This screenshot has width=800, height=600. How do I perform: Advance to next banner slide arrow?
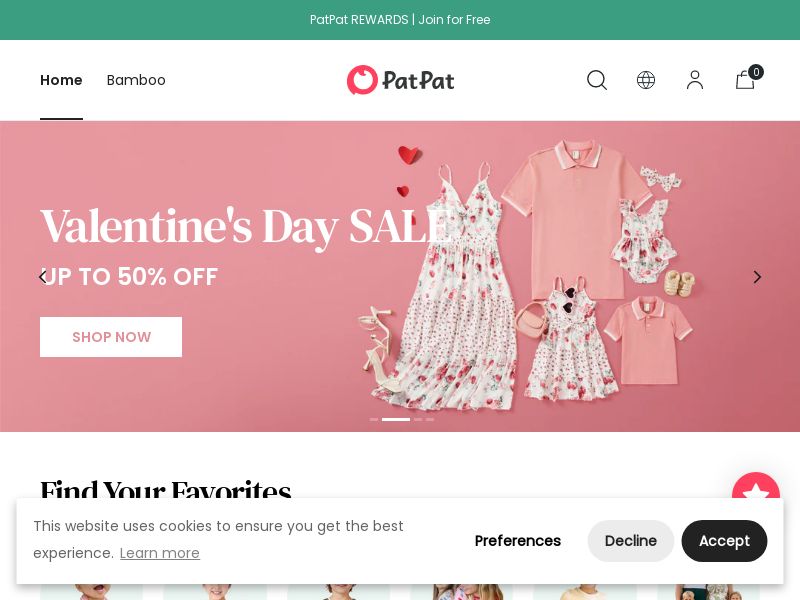point(757,277)
